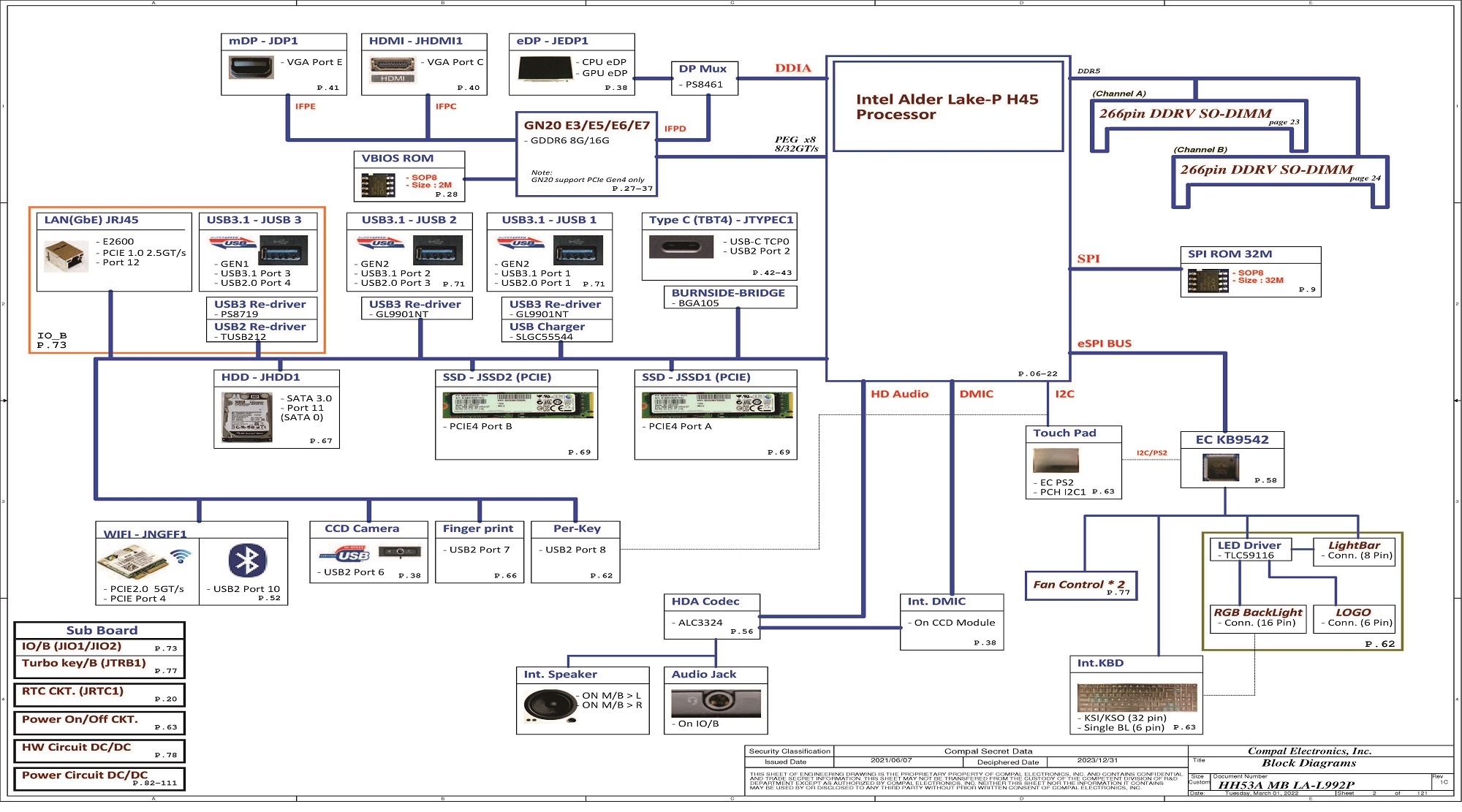Click the Channel A 266pin DDRV SO-DIMM label
1462x812 pixels.
[1185, 113]
